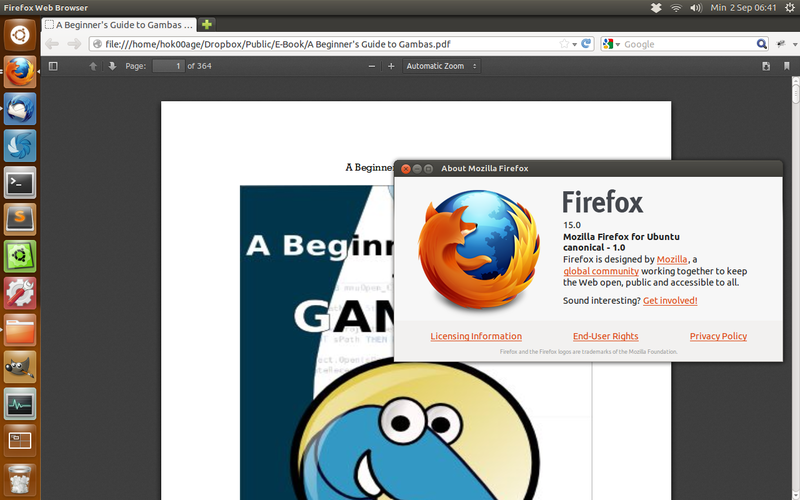800x500 pixels.
Task: Open system settings wrench icon
Action: (x=20, y=293)
